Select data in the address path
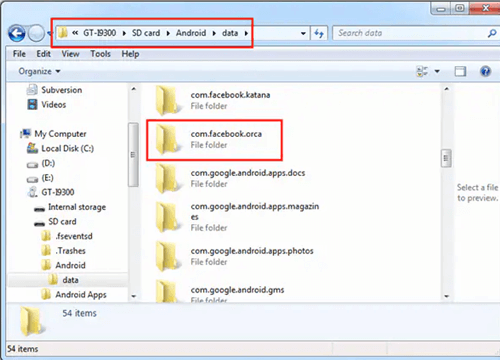Image resolution: width=500 pixels, height=360 pixels. (230, 33)
